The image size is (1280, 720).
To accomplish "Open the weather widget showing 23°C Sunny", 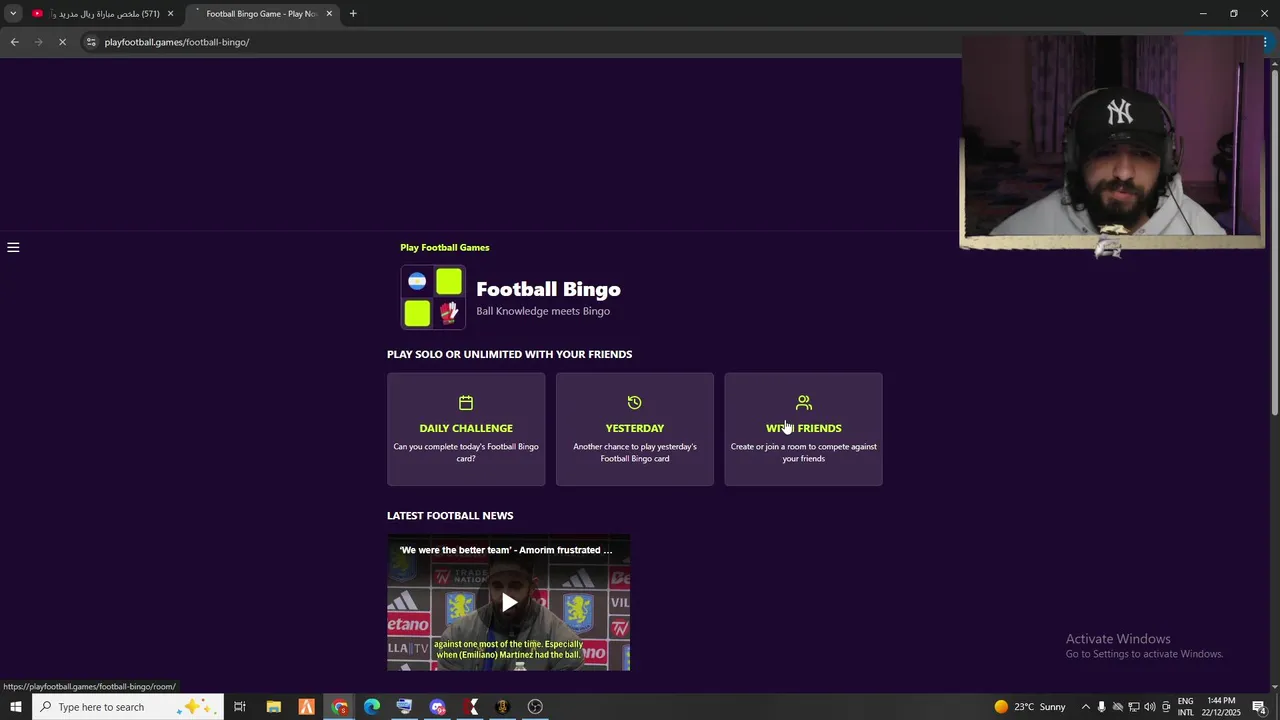I will 1030,707.
